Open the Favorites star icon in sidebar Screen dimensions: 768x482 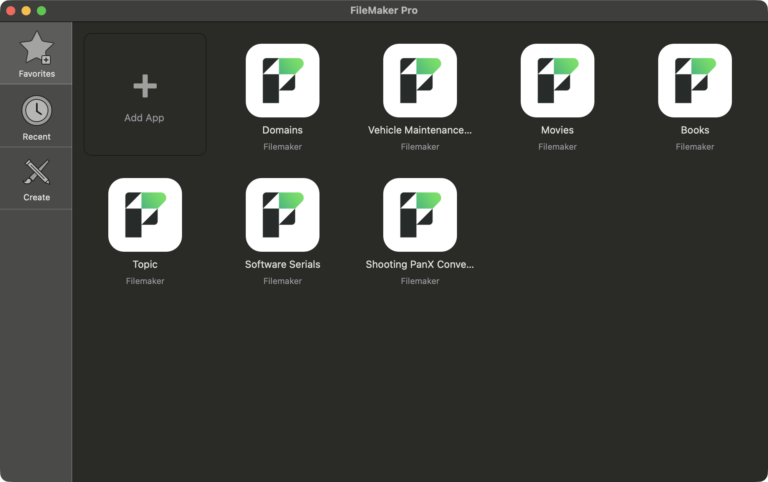coord(37,48)
